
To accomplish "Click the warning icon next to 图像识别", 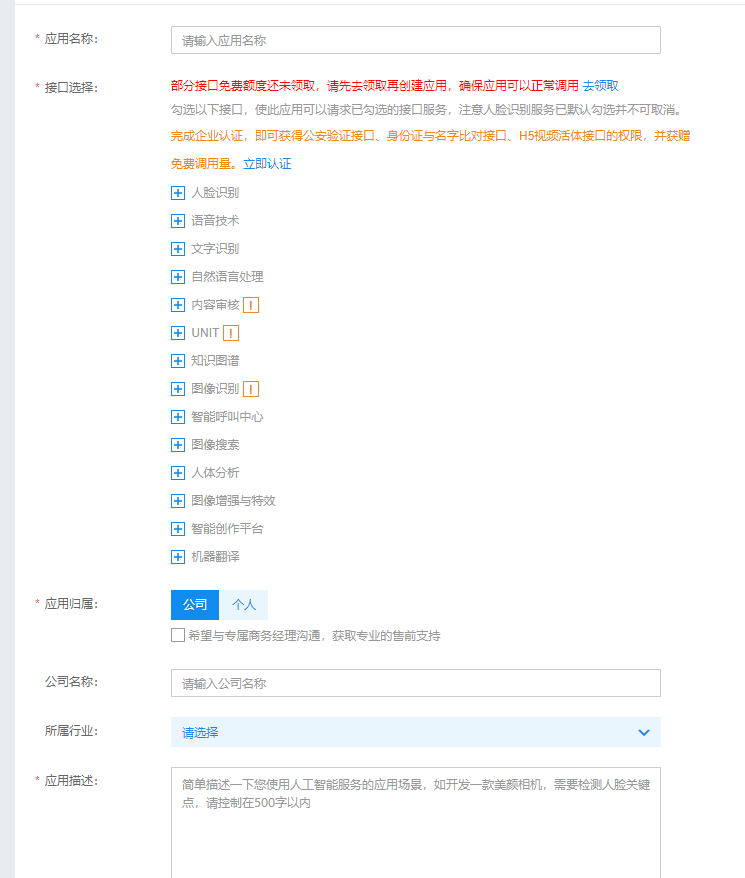I will [x=251, y=389].
